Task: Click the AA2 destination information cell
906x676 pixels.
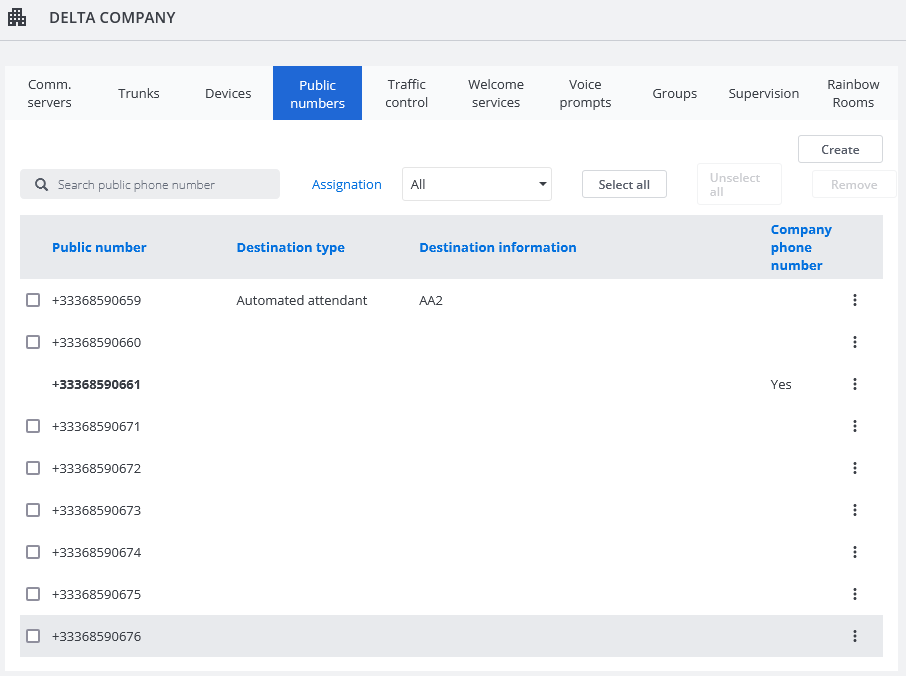Action: [x=431, y=300]
